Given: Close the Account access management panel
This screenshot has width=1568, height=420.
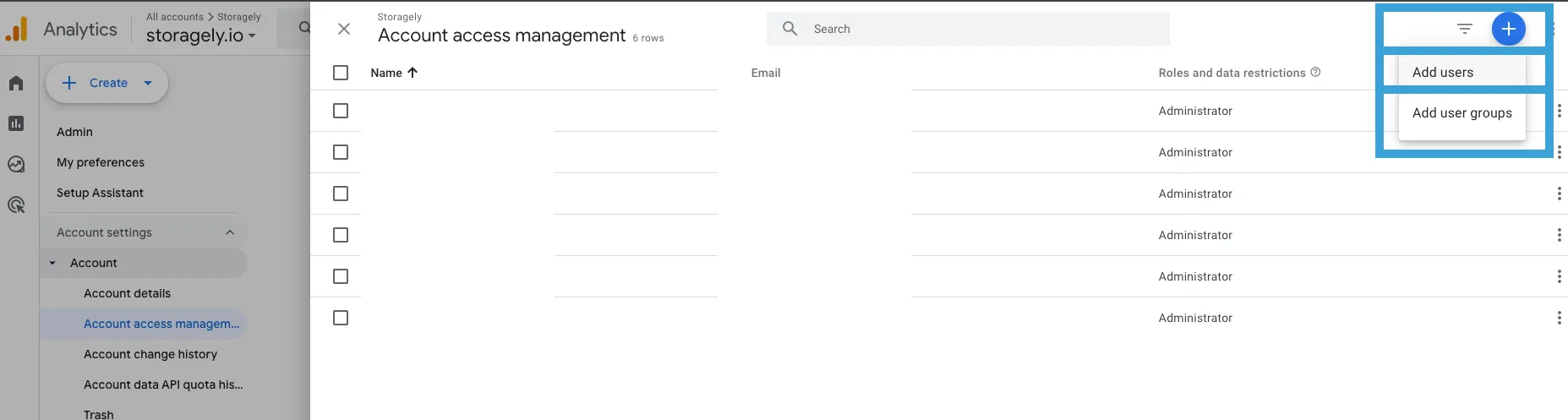Looking at the screenshot, I should point(344,29).
